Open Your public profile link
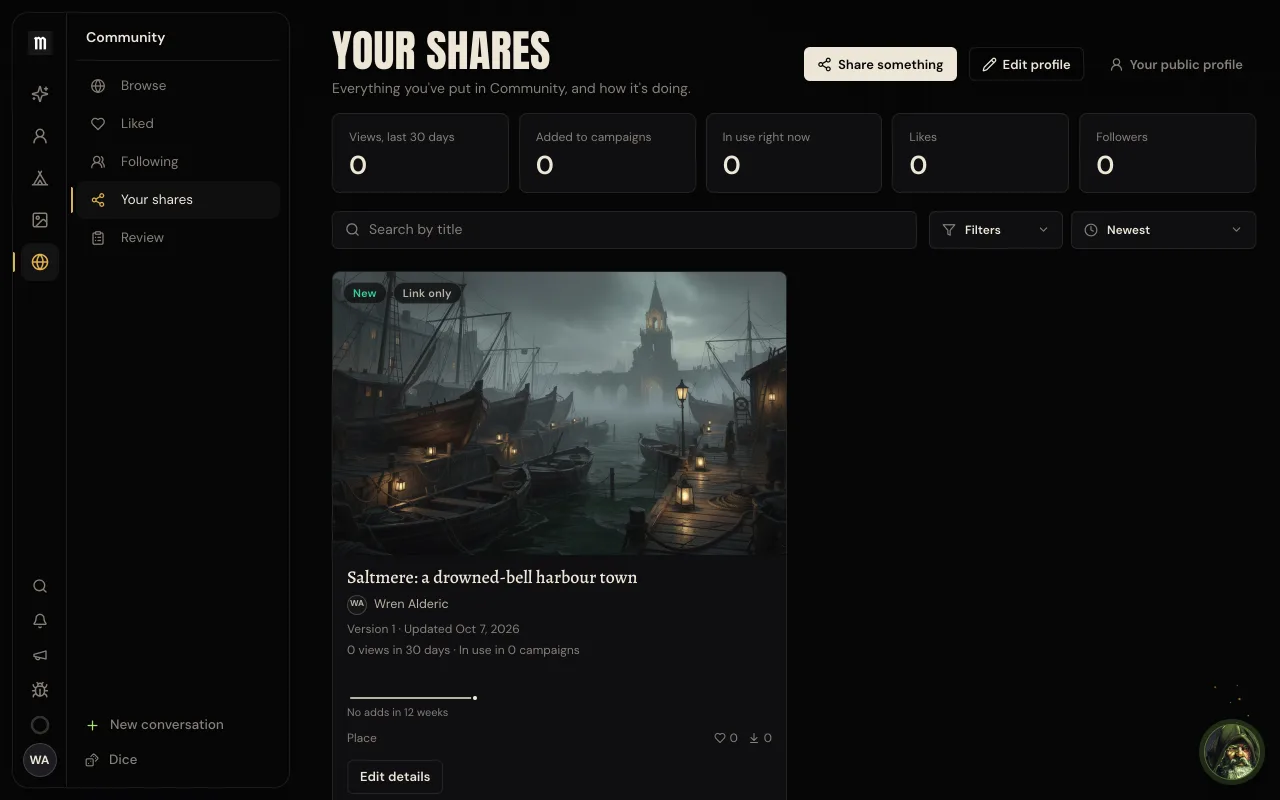 tap(1176, 64)
